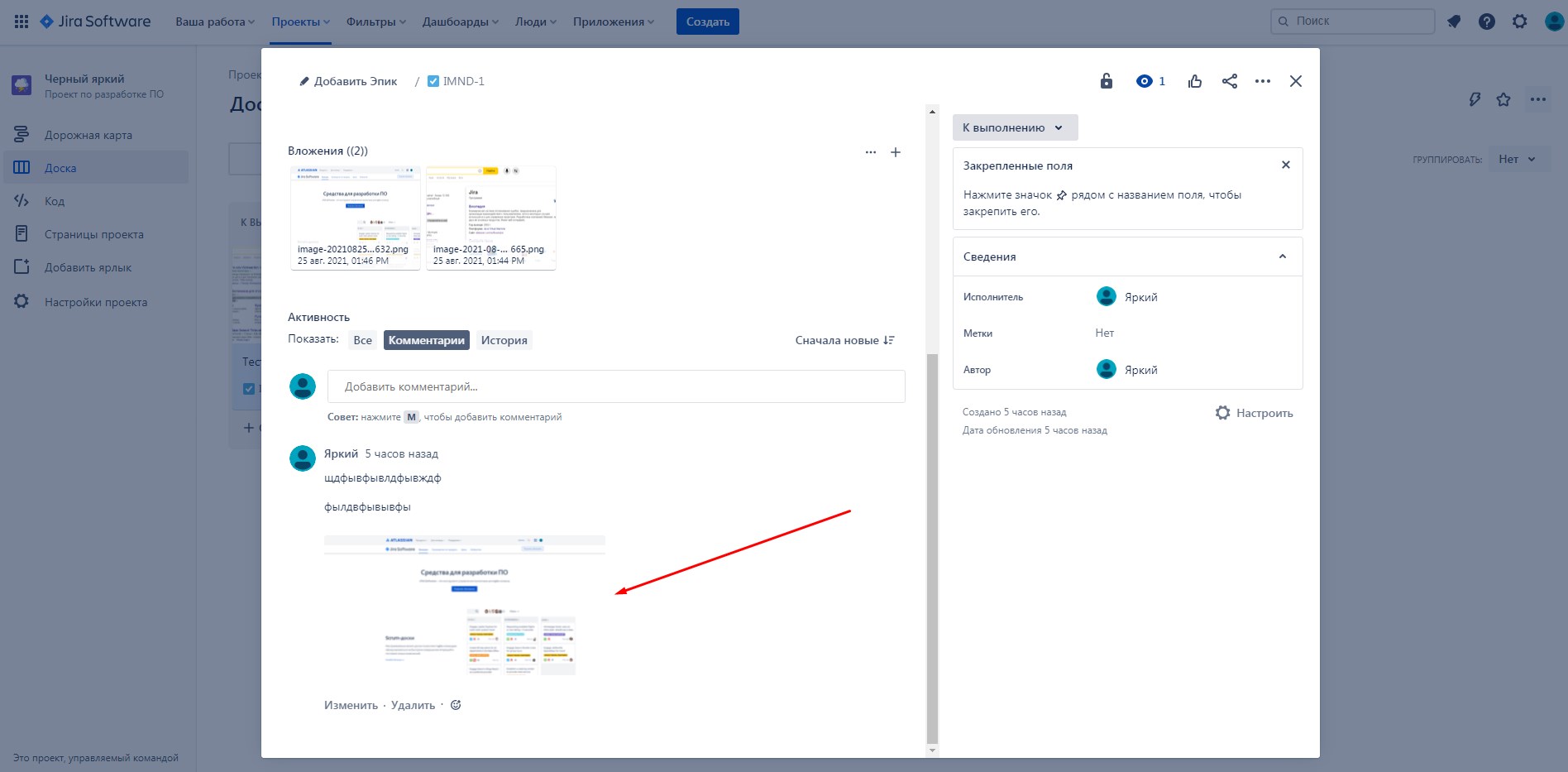This screenshot has height=772, width=1568.
Task: Click the Jira Software logo
Action: pyautogui.click(x=96, y=22)
